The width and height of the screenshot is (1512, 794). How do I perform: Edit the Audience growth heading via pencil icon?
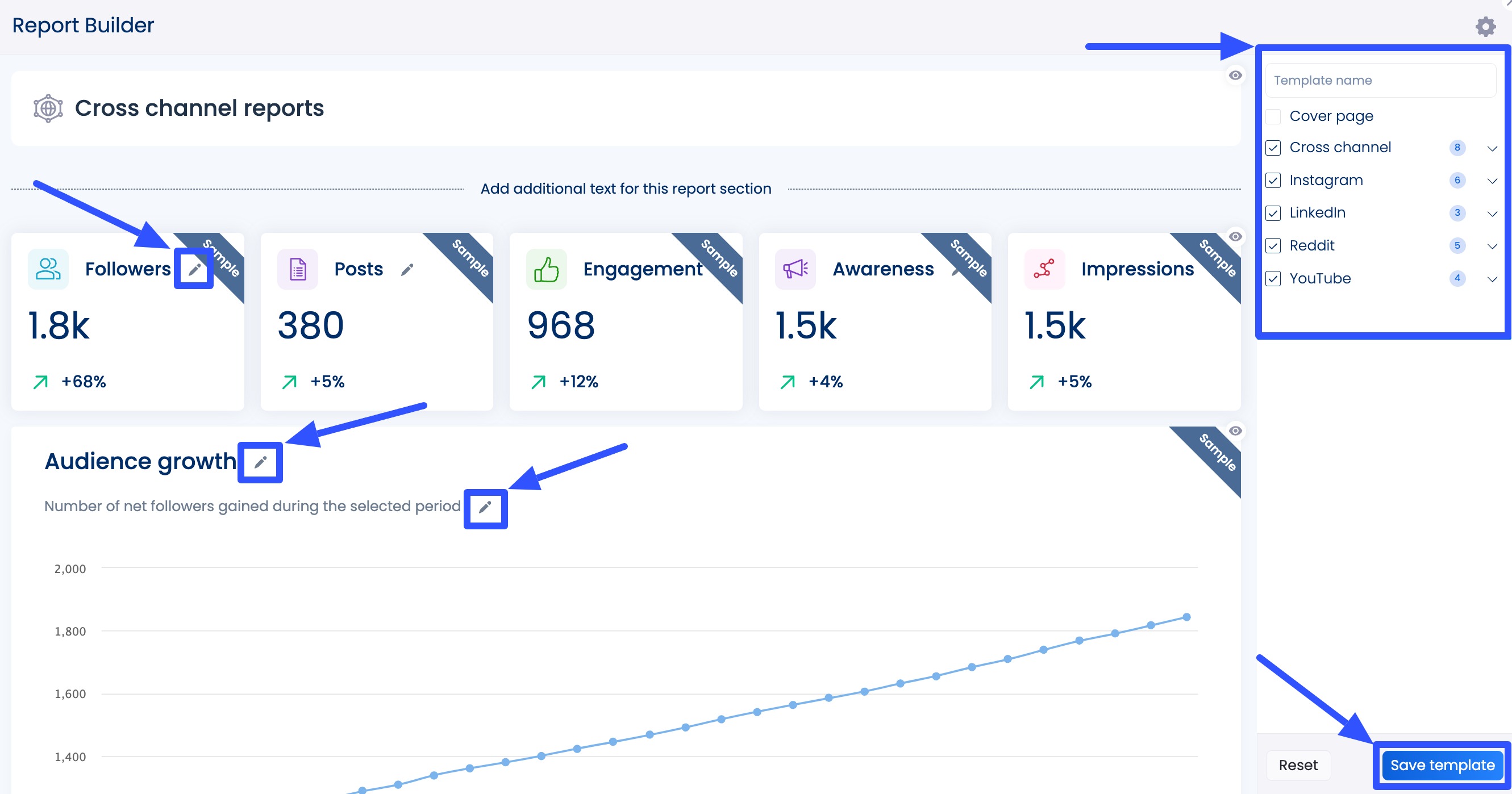[260, 462]
